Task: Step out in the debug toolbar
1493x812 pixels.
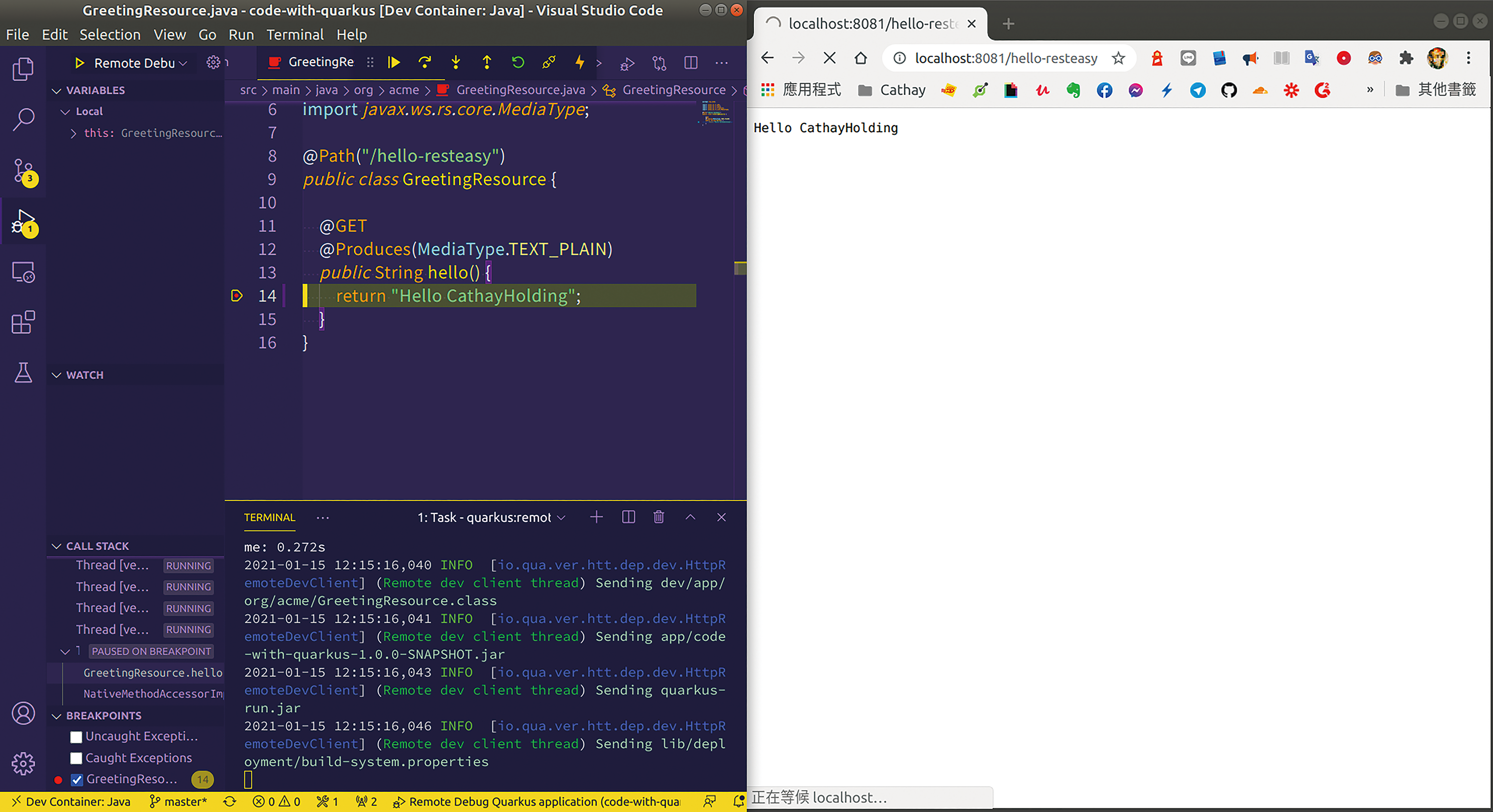Action: (x=487, y=62)
